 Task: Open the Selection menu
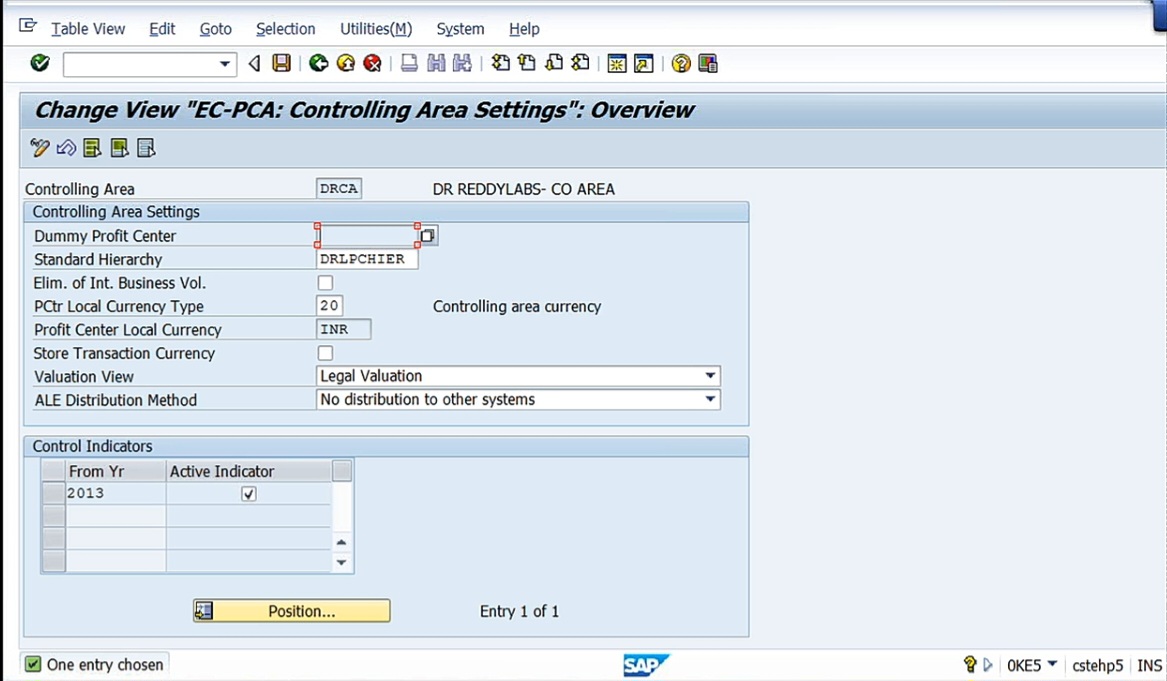pyautogui.click(x=286, y=29)
